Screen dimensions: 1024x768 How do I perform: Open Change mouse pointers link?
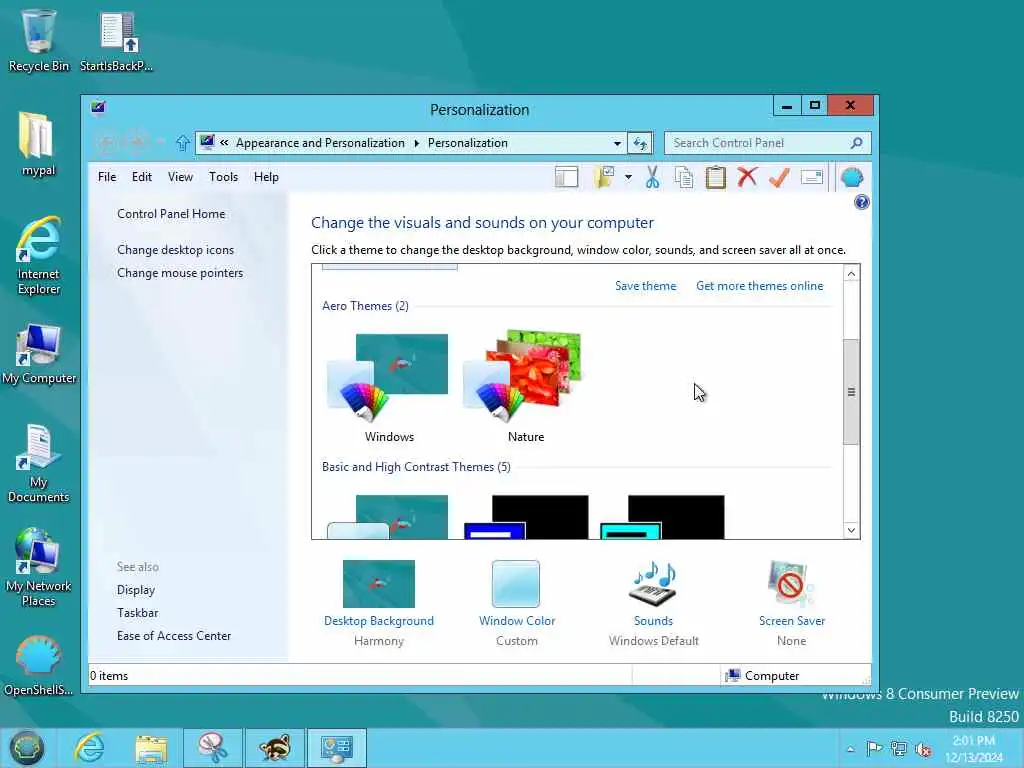(x=180, y=273)
